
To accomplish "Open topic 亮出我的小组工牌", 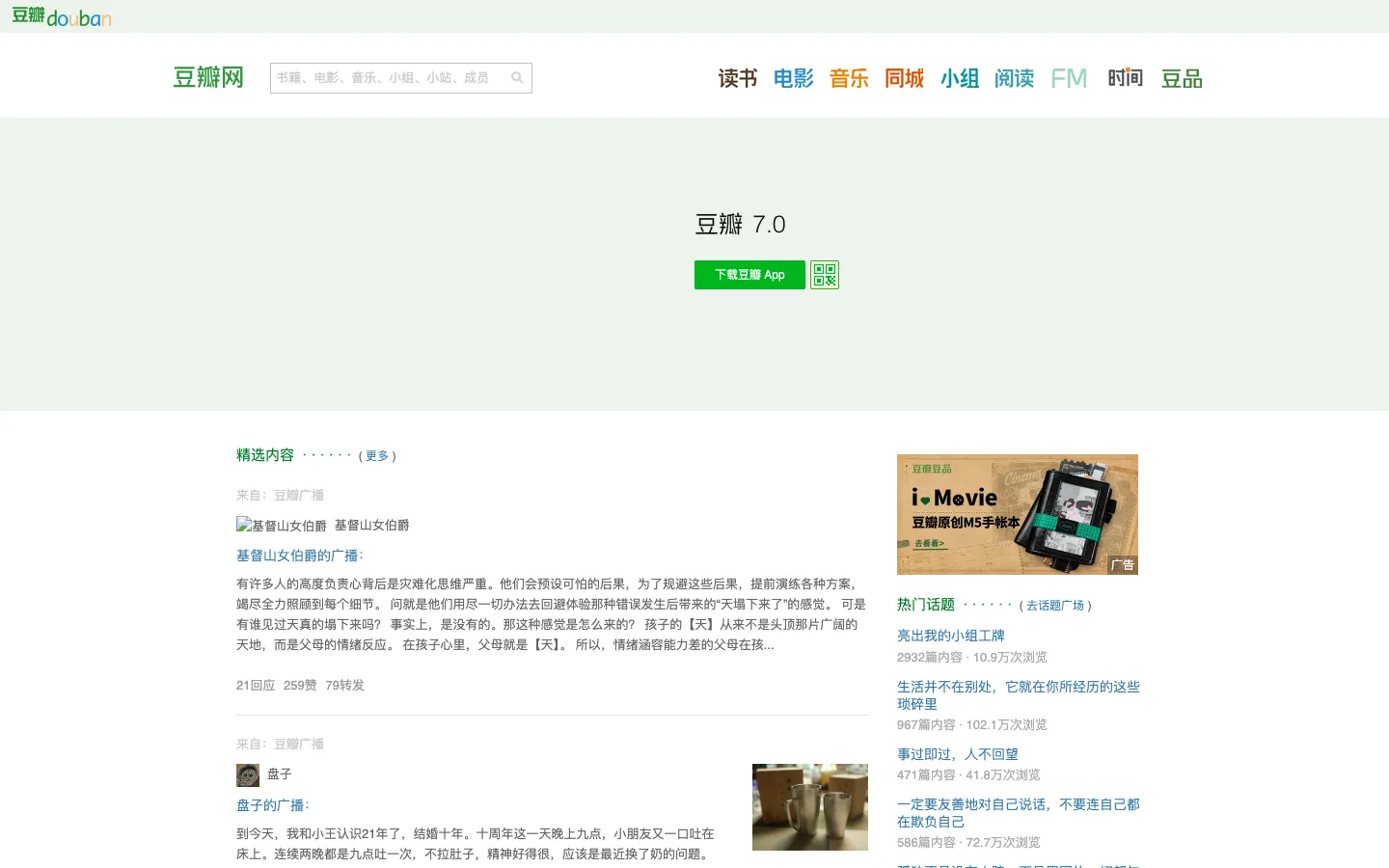I will pyautogui.click(x=951, y=636).
